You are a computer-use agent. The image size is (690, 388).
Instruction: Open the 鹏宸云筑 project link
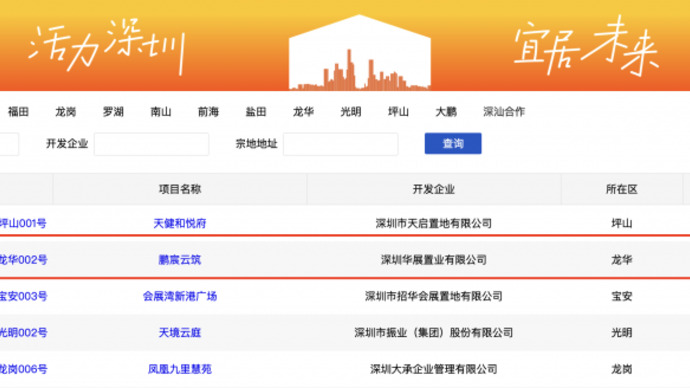coord(180,260)
